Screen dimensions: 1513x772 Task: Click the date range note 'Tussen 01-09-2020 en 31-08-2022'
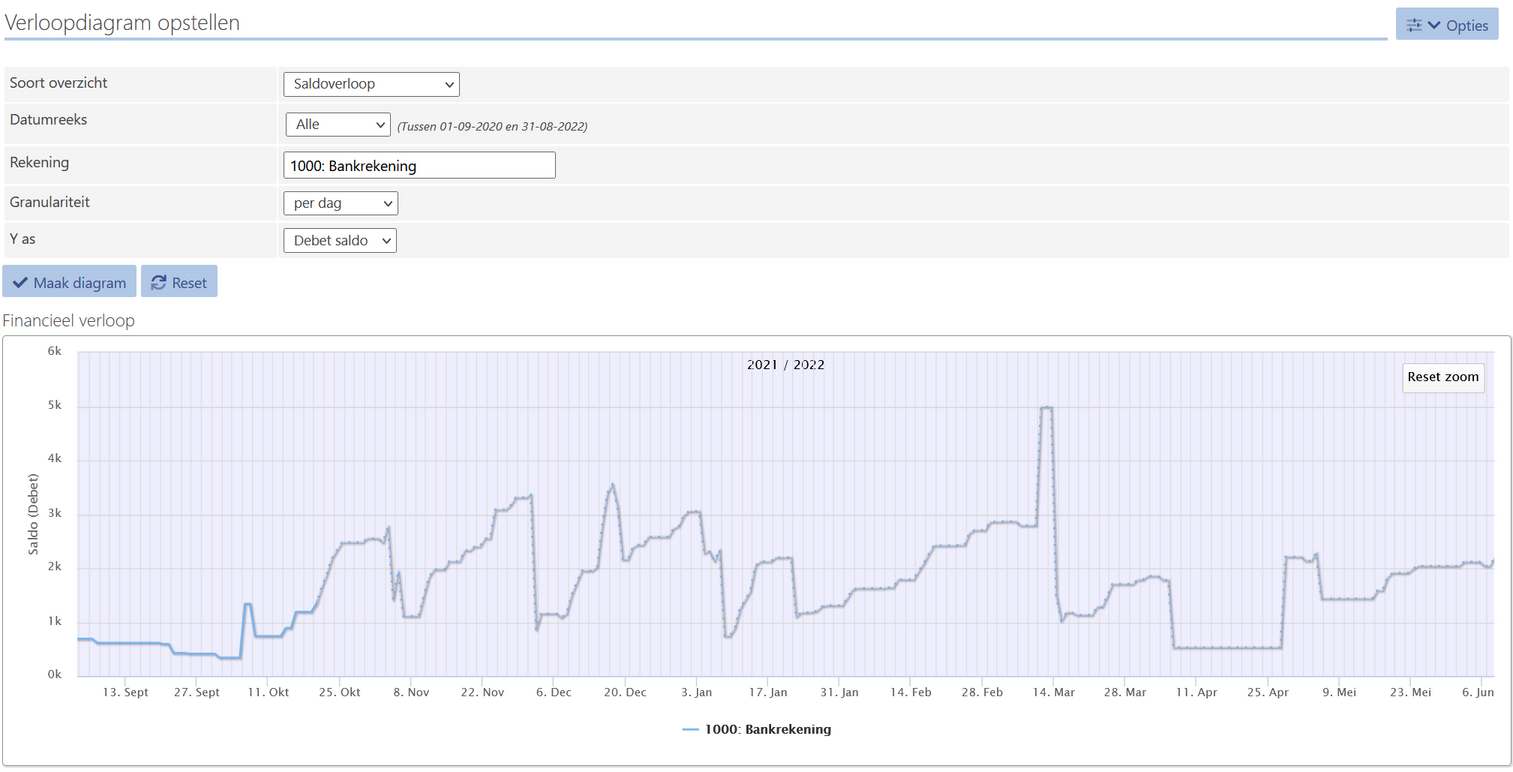pyautogui.click(x=492, y=127)
